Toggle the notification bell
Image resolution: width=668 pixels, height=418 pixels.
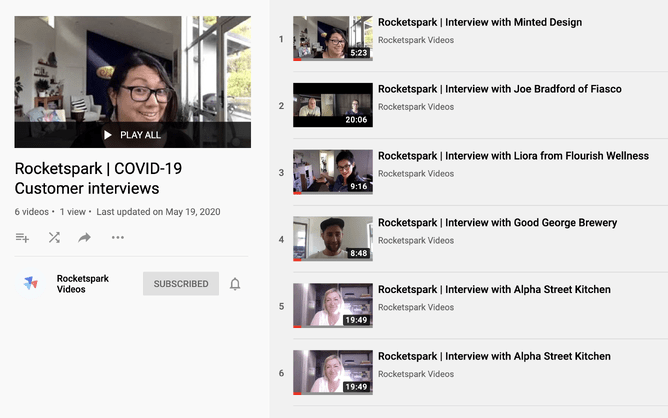coord(235,284)
